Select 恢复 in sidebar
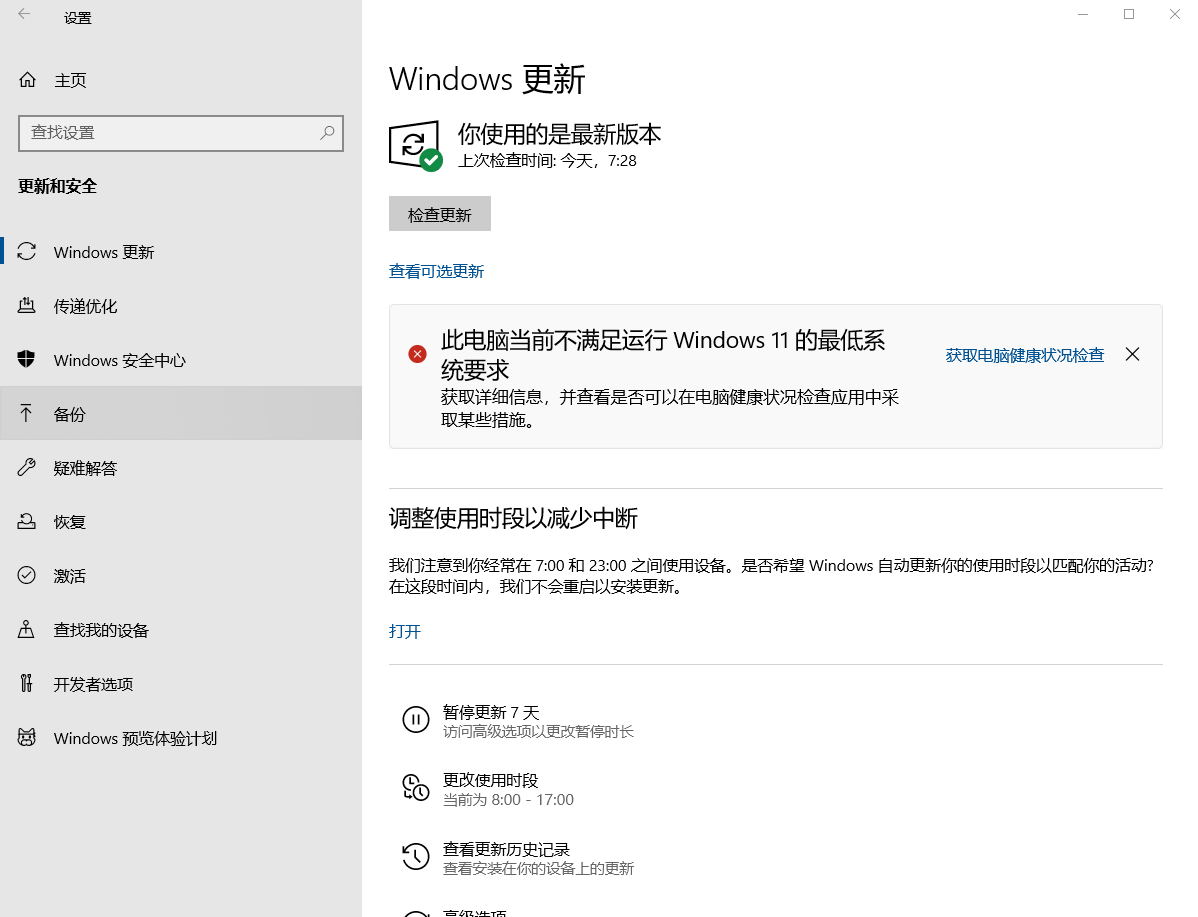The width and height of the screenshot is (1198, 917). [x=70, y=522]
